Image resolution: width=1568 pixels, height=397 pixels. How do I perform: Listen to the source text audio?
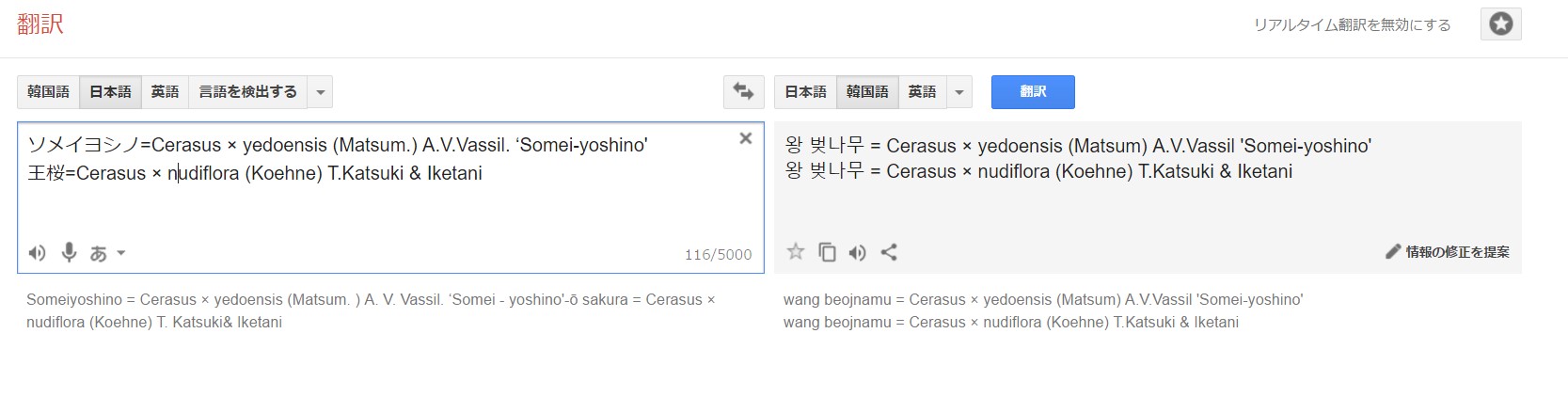[x=37, y=252]
